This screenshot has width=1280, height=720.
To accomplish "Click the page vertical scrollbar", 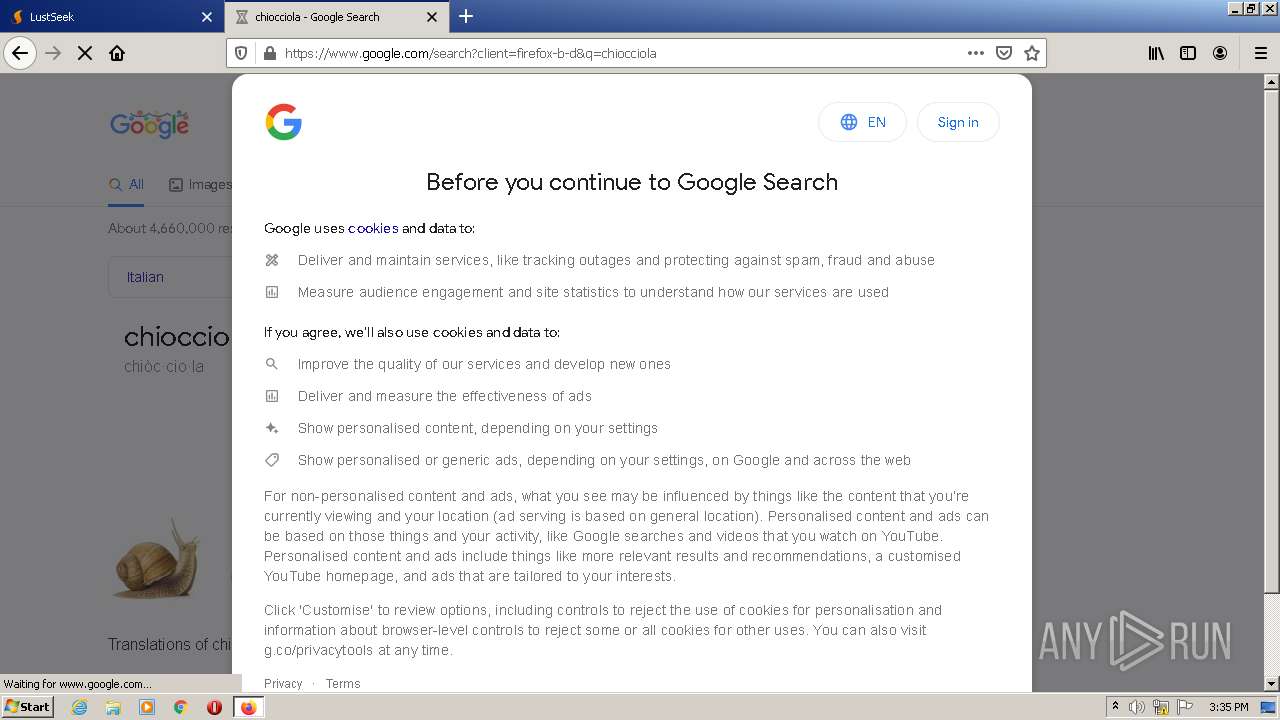I will [x=1271, y=340].
